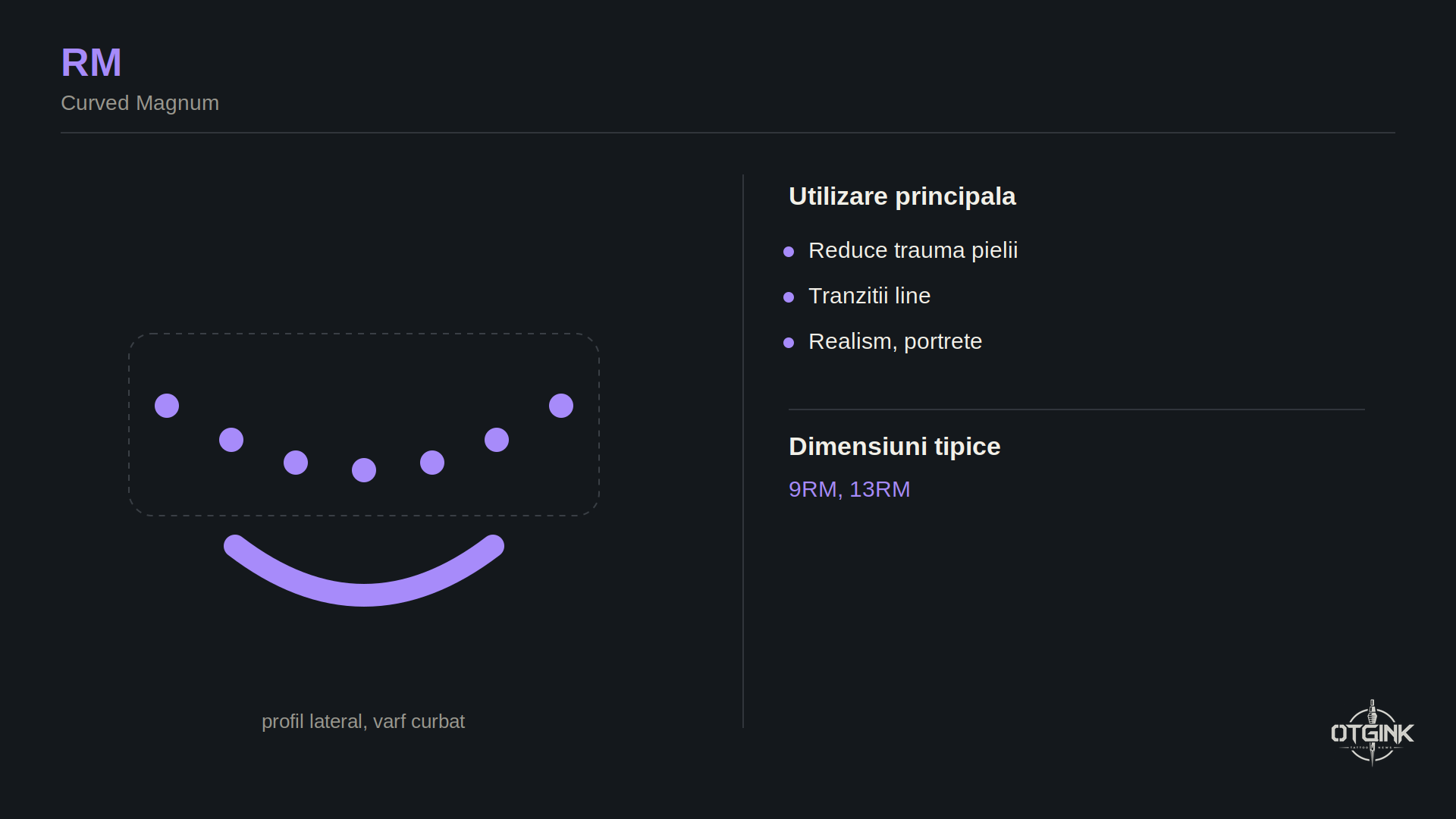Click the Realism, portrete text
This screenshot has width=1456, height=819.
coord(895,341)
